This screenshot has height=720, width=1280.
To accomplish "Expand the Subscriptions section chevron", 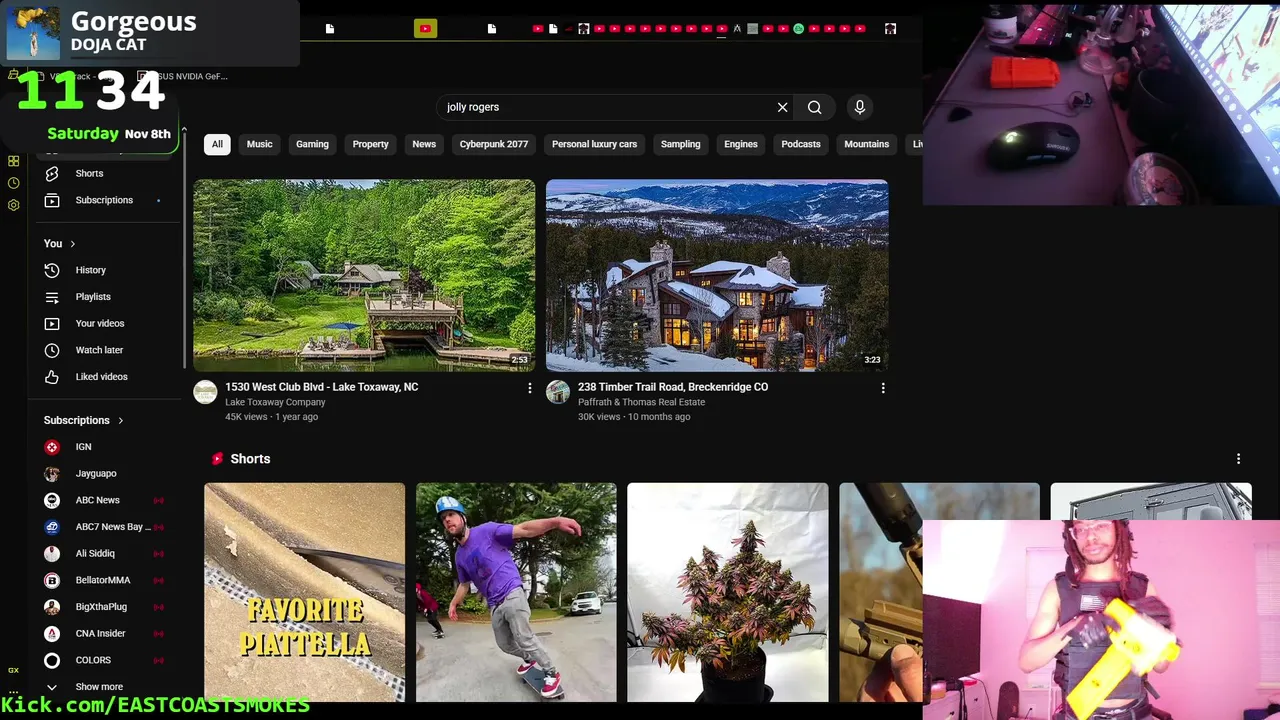I will point(120,421).
